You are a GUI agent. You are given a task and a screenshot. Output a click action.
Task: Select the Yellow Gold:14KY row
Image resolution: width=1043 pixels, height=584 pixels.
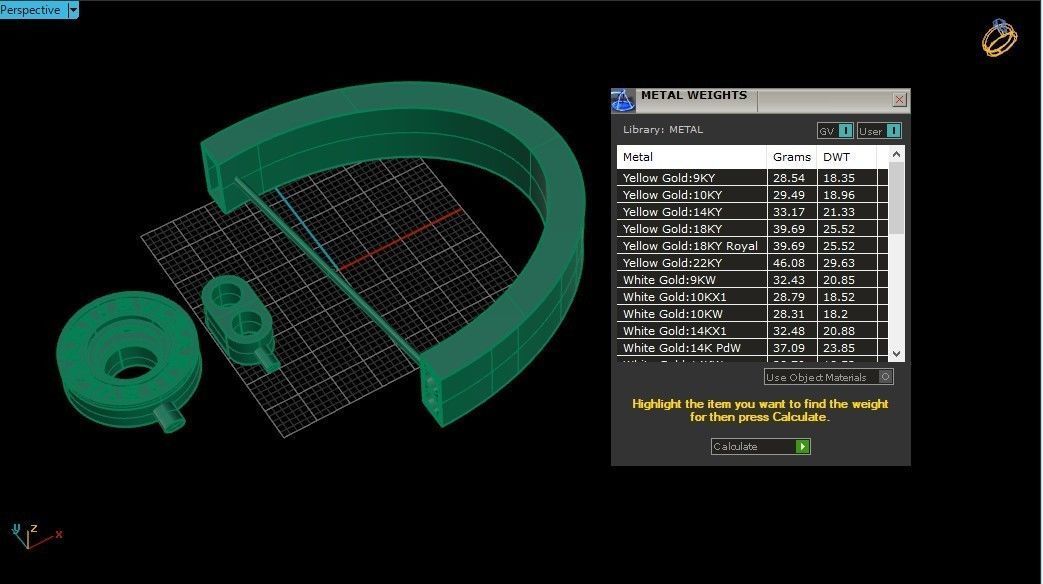pyautogui.click(x=752, y=212)
